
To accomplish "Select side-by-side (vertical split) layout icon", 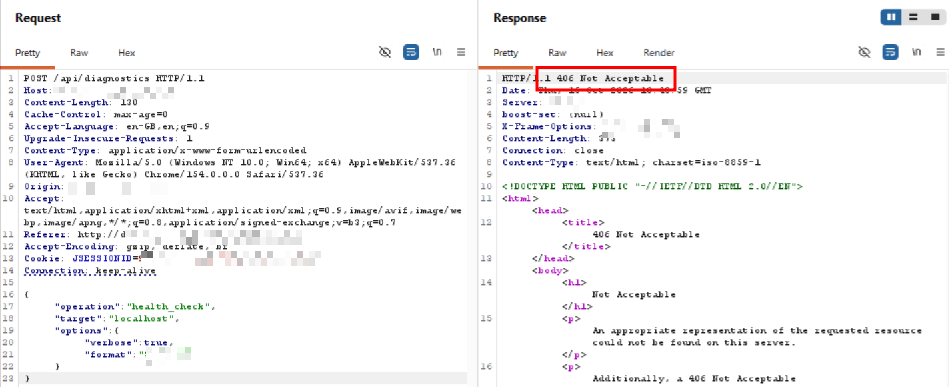I will [x=891, y=18].
